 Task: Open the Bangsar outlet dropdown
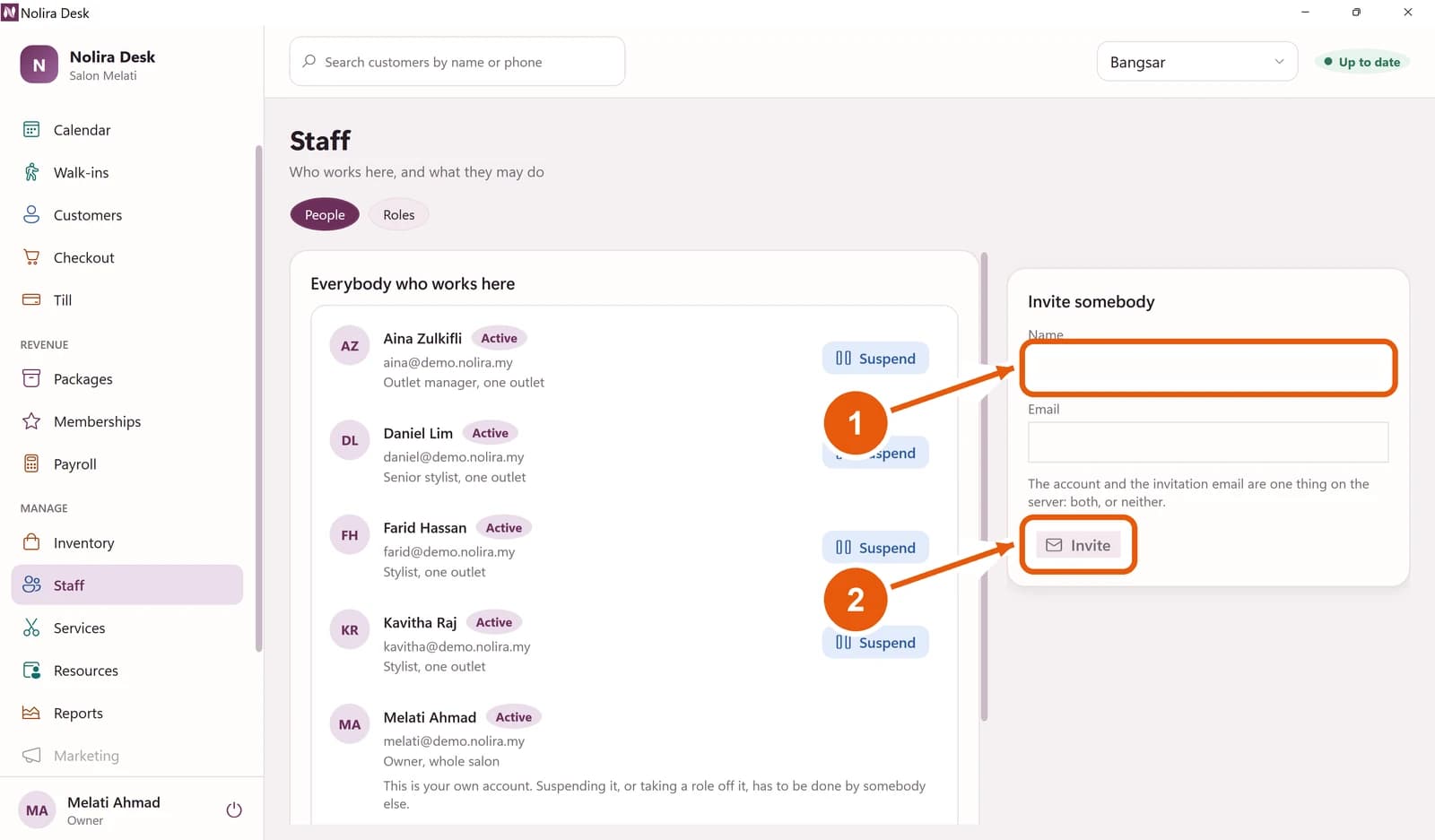click(1196, 62)
